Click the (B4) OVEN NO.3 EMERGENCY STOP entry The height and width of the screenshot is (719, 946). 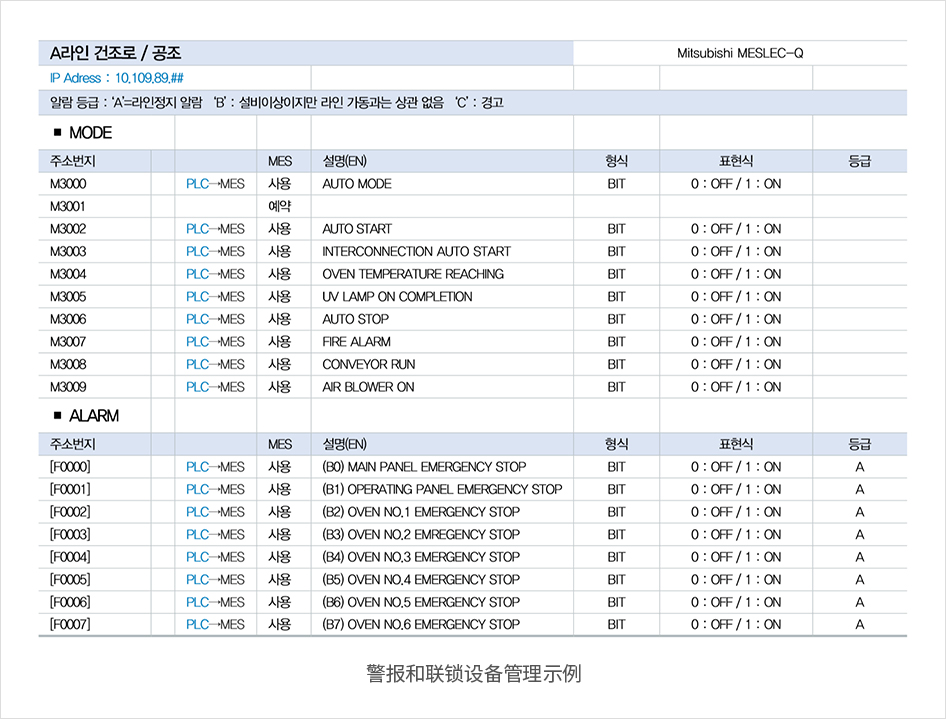pos(420,557)
